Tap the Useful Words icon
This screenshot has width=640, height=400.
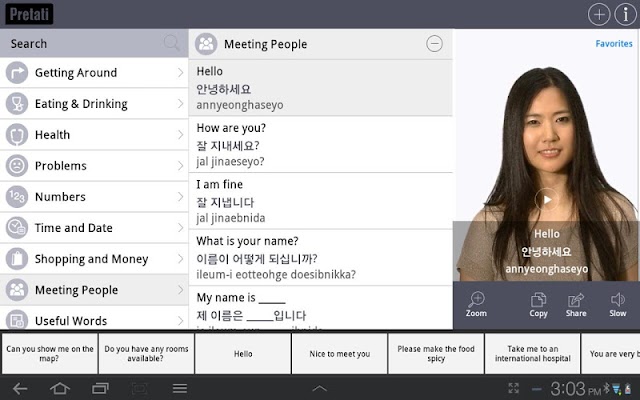click(x=17, y=320)
